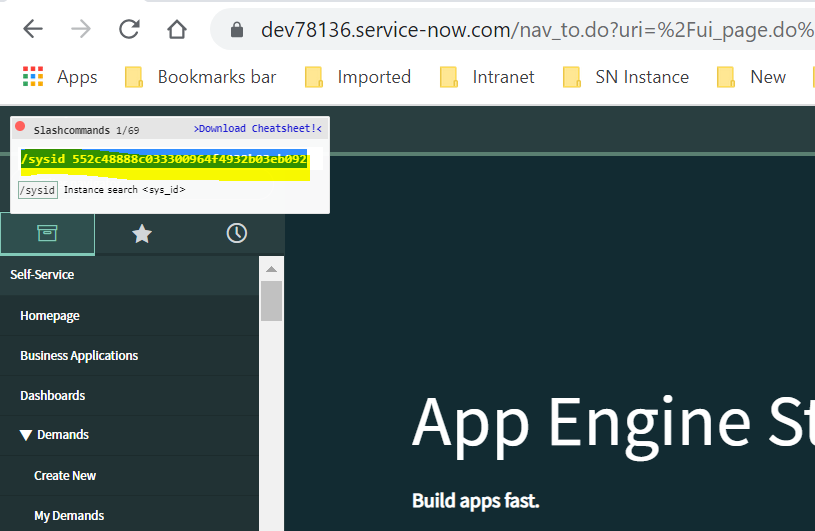This screenshot has height=531, width=815.
Task: Reload the page with refresh icon
Action: coord(129,29)
